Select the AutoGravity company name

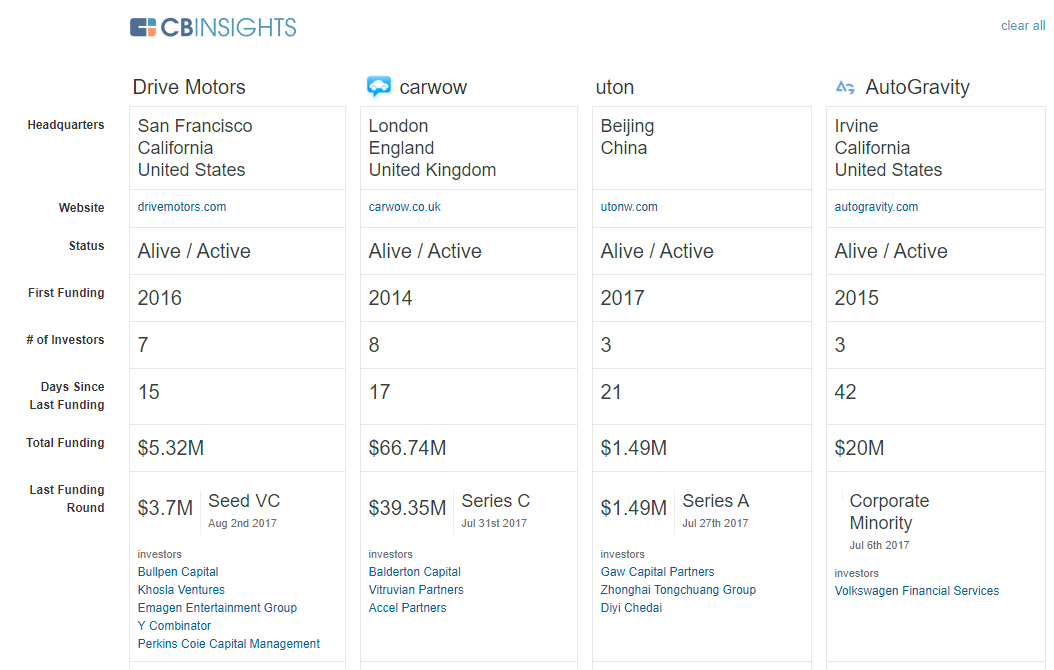click(x=917, y=87)
